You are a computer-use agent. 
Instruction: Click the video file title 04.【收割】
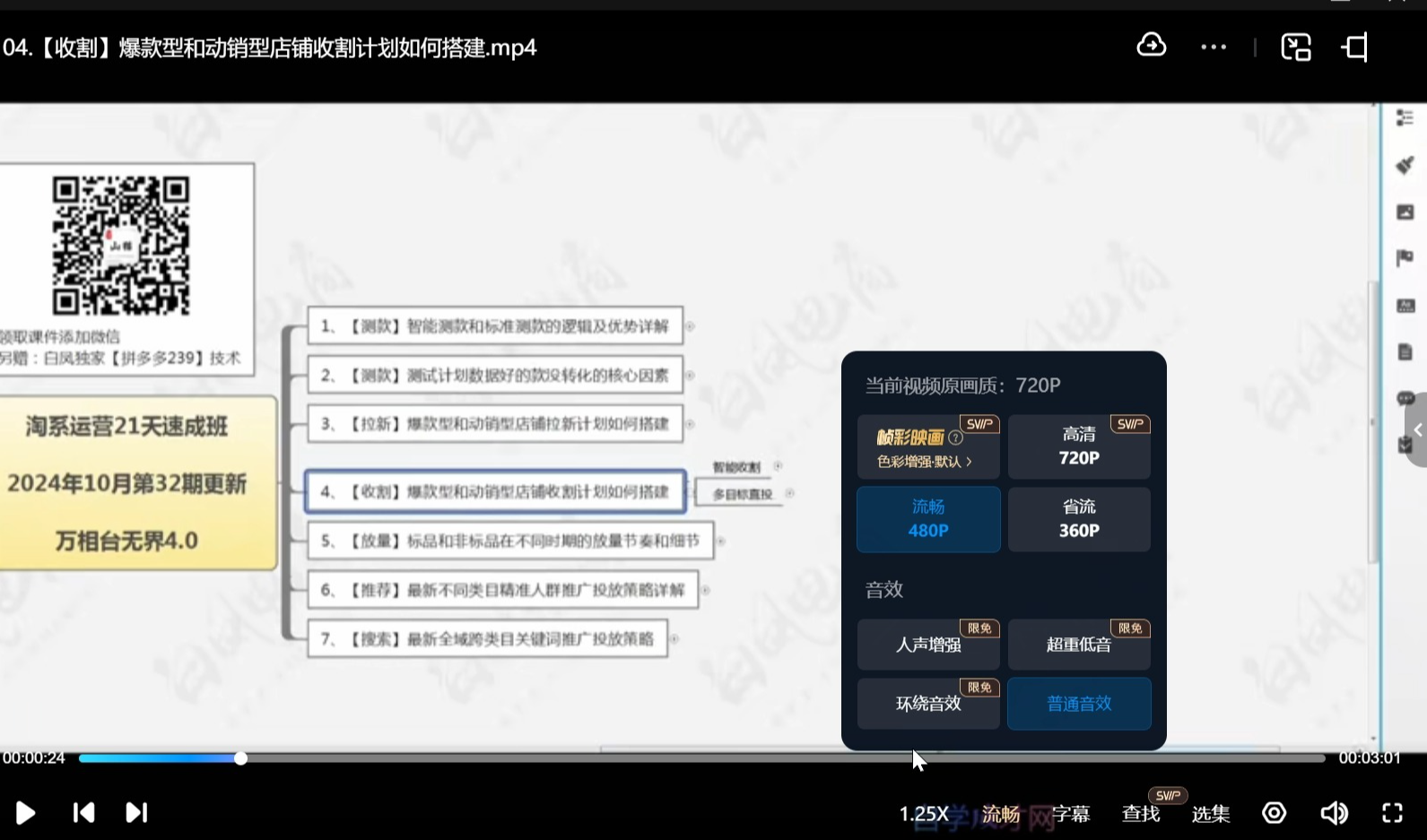tap(269, 48)
